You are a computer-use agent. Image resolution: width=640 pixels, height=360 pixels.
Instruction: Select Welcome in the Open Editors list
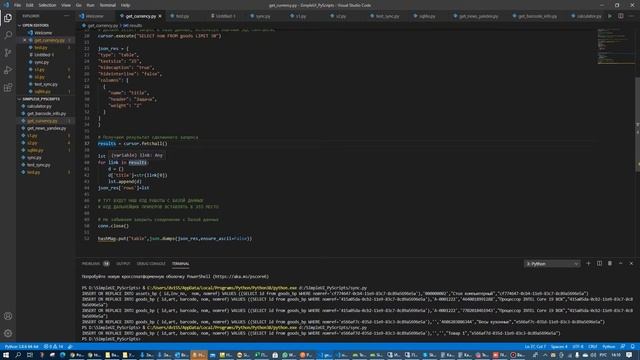point(43,33)
